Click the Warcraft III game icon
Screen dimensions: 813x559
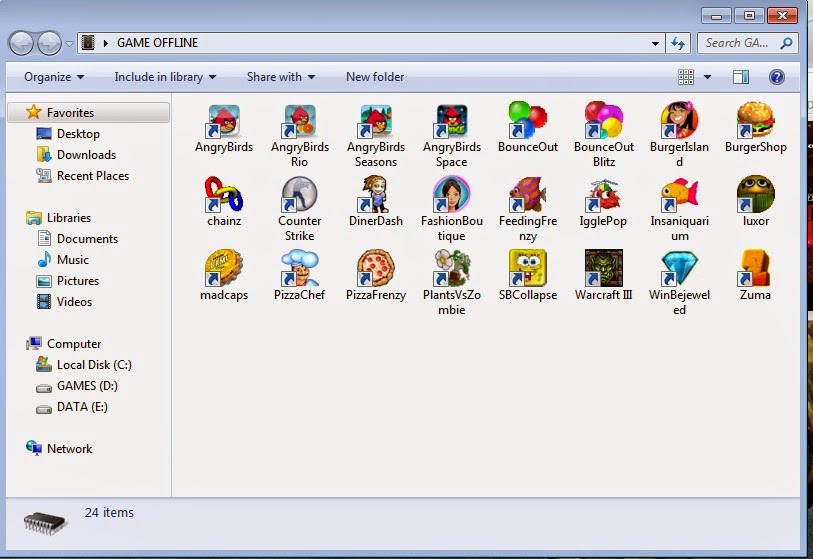pyautogui.click(x=603, y=268)
